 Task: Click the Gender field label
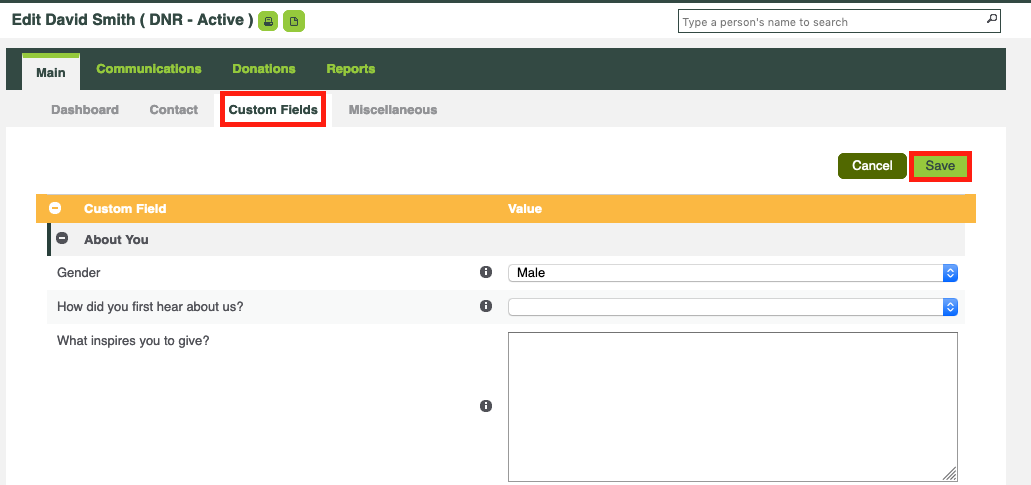click(x=78, y=272)
